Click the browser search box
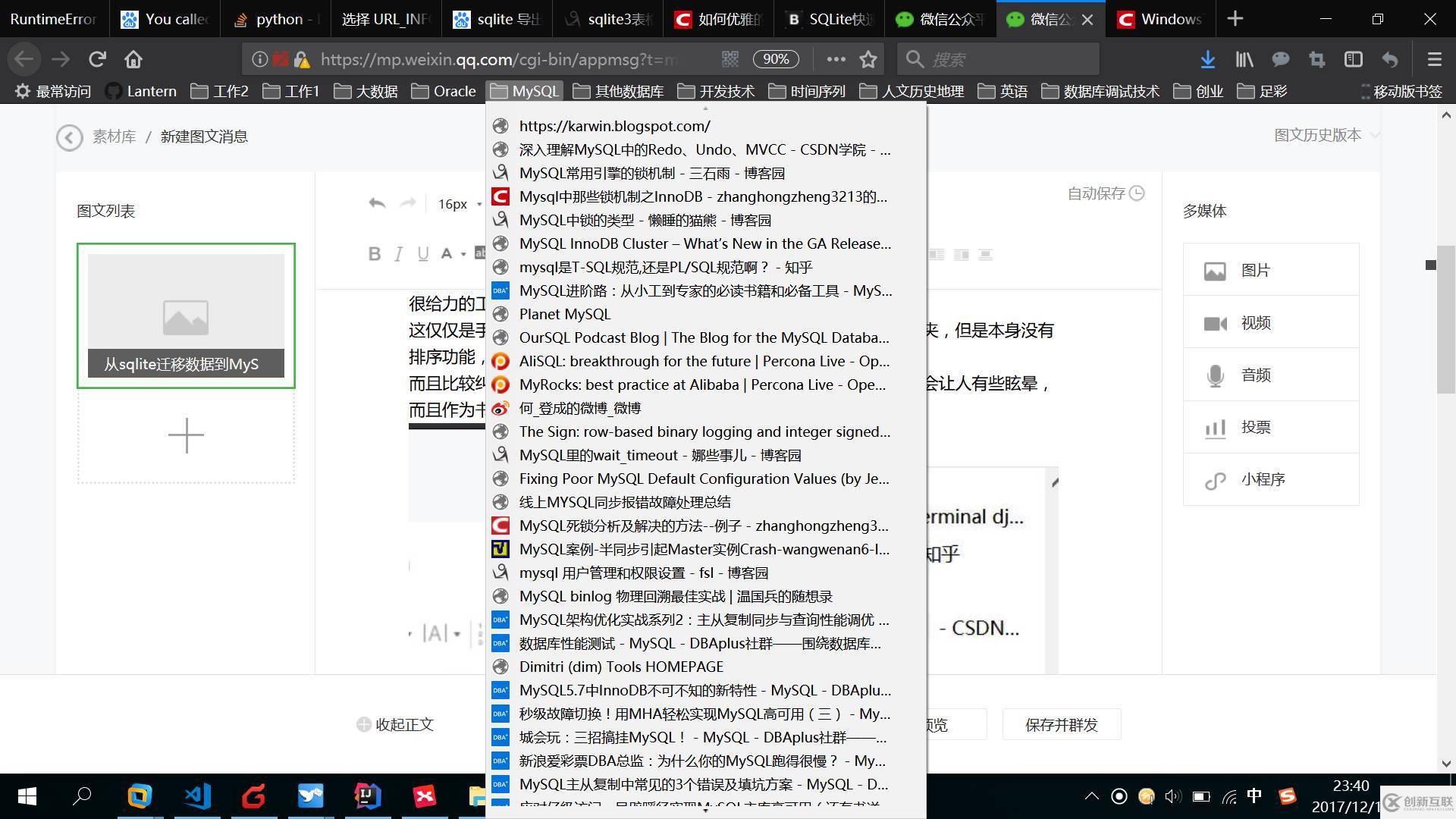The image size is (1456, 819). (997, 59)
